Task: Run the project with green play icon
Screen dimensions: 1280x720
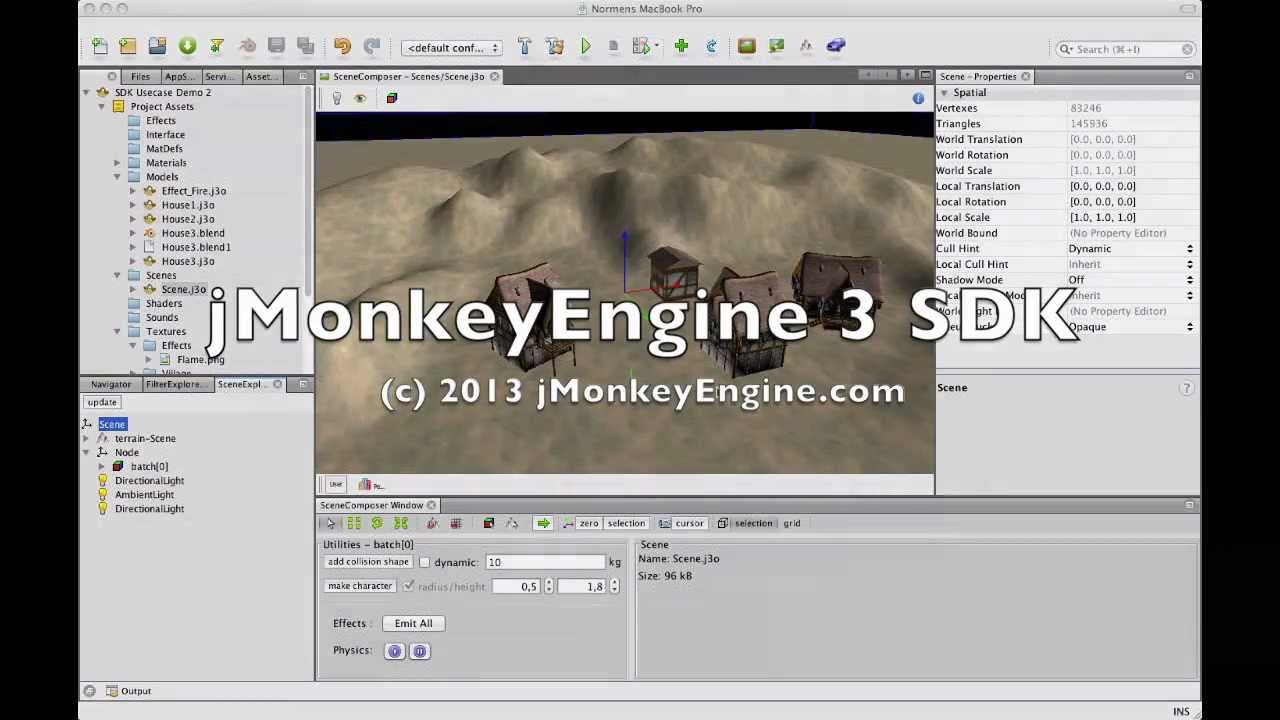Action: pyautogui.click(x=586, y=46)
